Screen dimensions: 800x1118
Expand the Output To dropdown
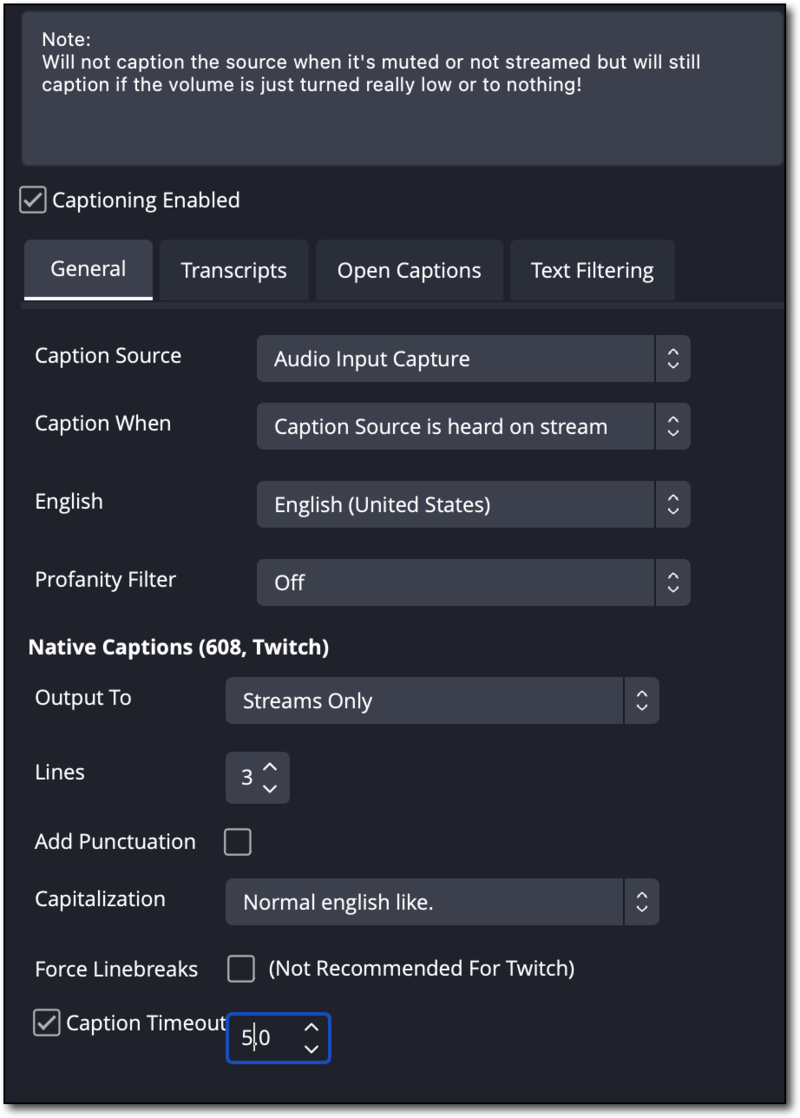tap(442, 701)
